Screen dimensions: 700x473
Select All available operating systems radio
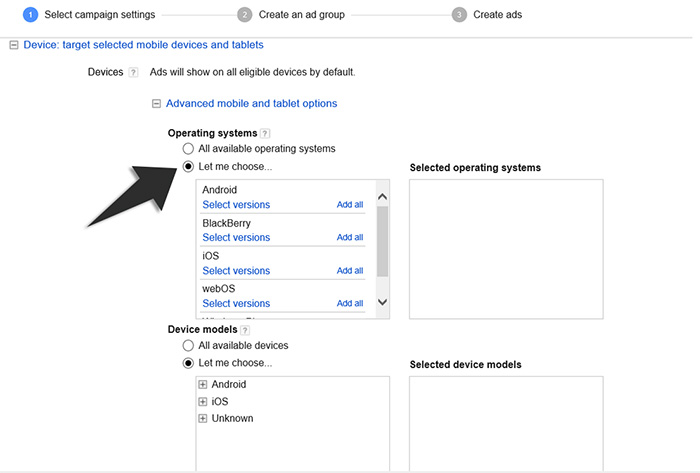pyautogui.click(x=188, y=149)
